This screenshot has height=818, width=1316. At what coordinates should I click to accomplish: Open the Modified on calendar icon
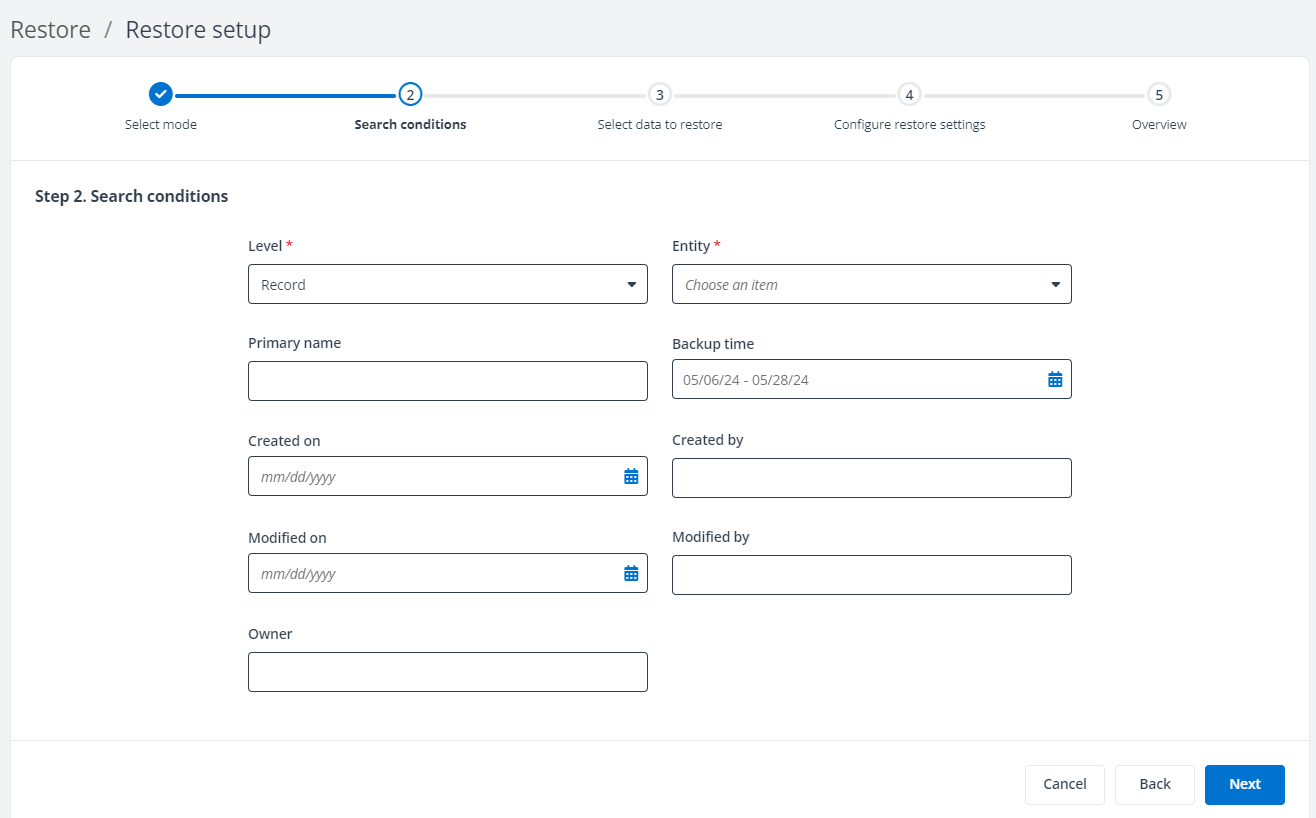(631, 572)
